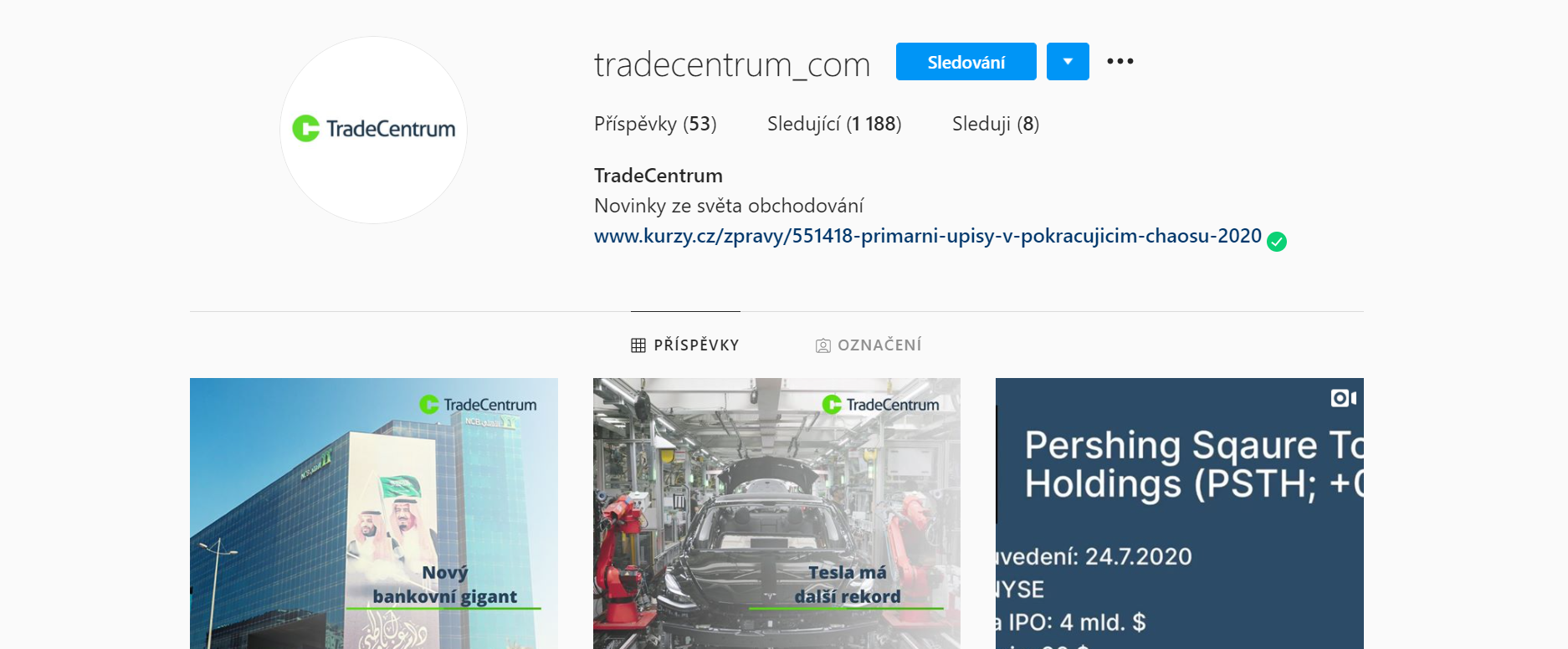The height and width of the screenshot is (649, 1568).
Task: View the Sleduji following list
Action: (x=996, y=124)
